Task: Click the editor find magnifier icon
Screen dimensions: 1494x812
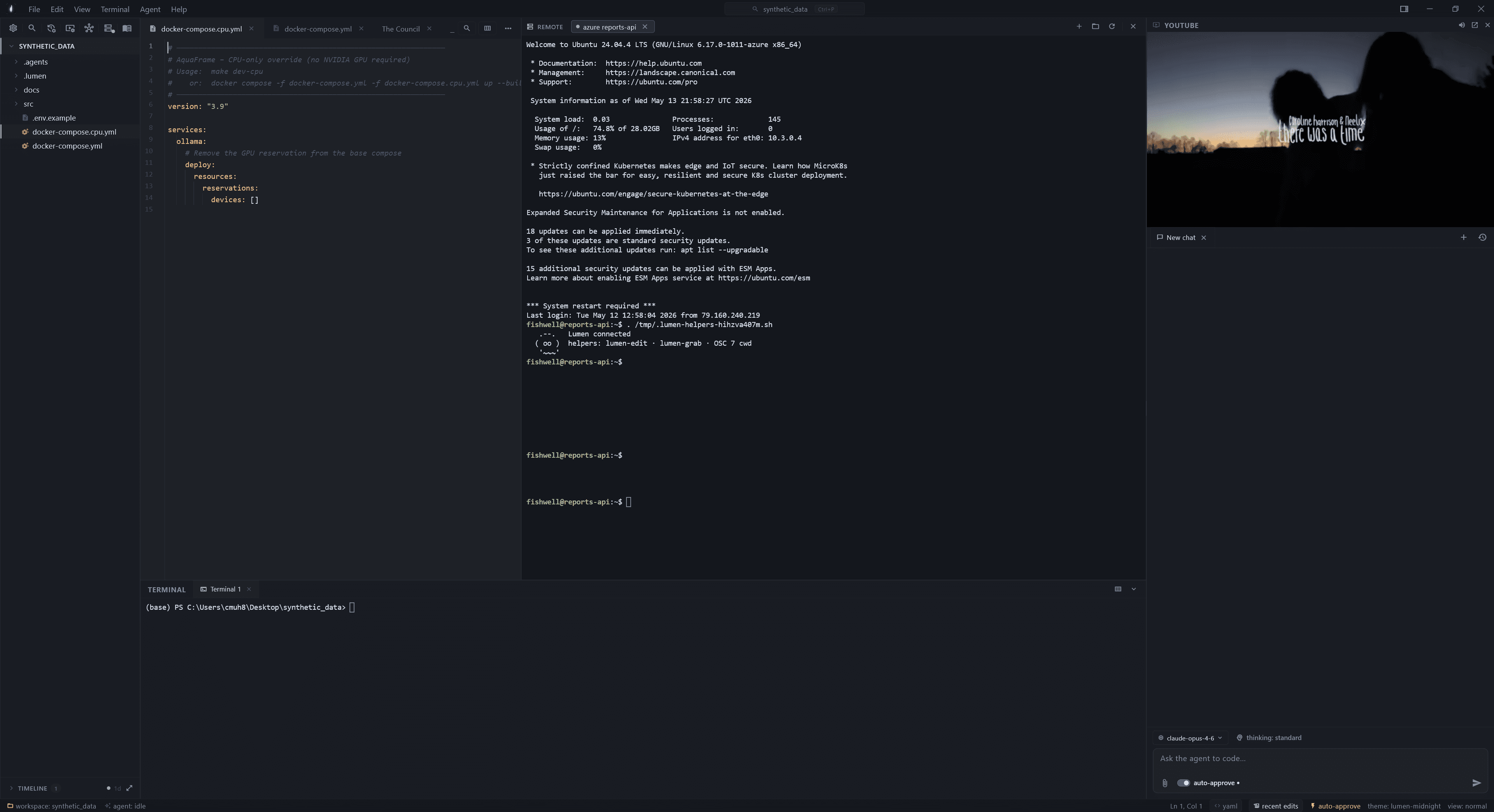Action: coord(466,28)
